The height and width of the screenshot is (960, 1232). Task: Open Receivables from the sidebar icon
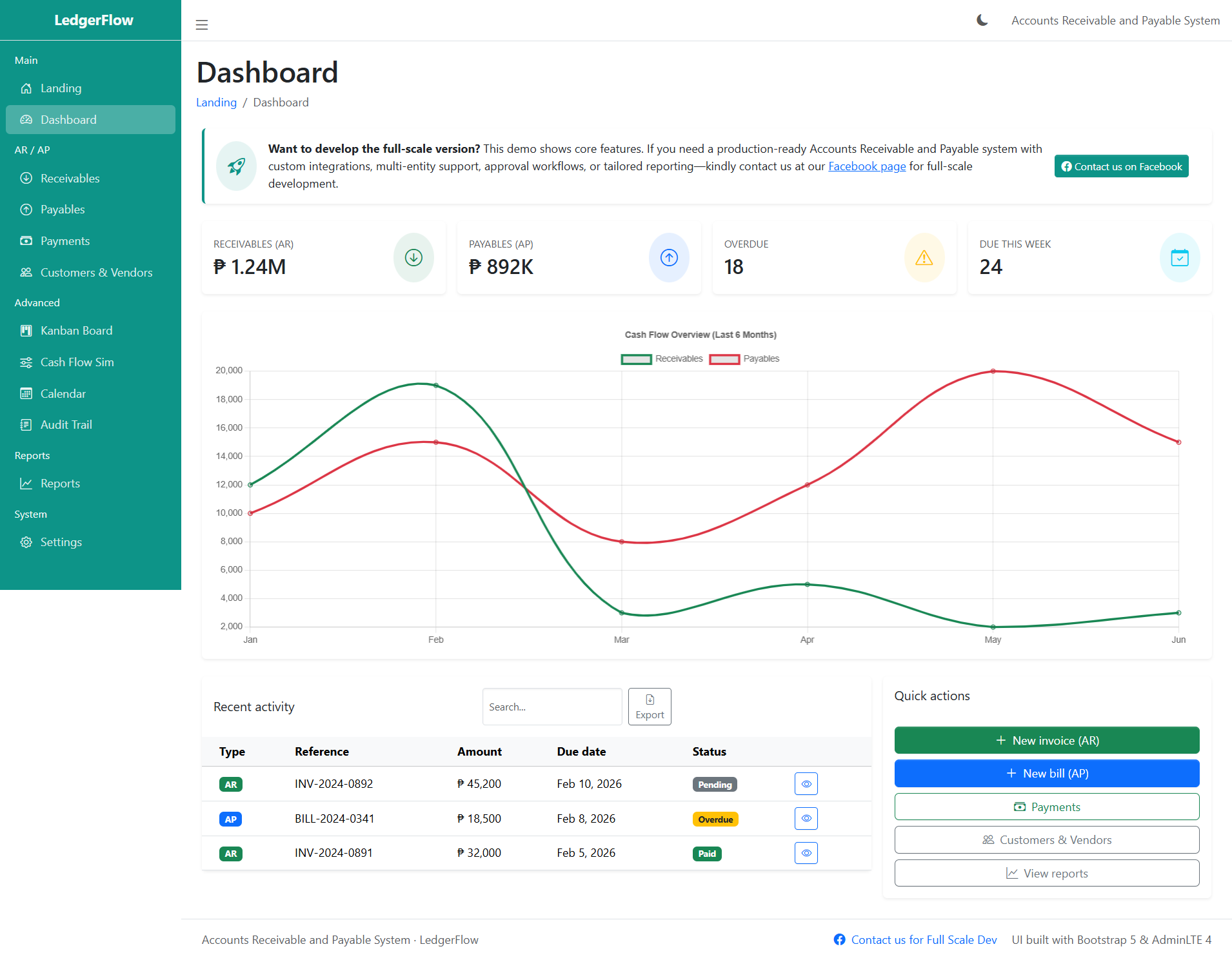(x=26, y=178)
